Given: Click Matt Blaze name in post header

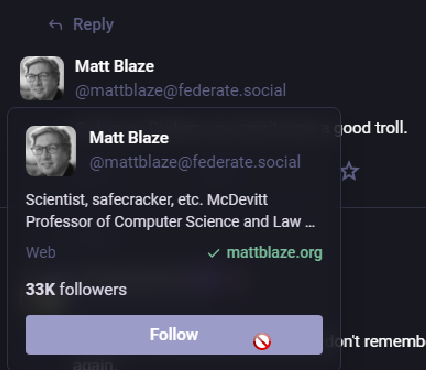Looking at the screenshot, I should coord(114,66).
